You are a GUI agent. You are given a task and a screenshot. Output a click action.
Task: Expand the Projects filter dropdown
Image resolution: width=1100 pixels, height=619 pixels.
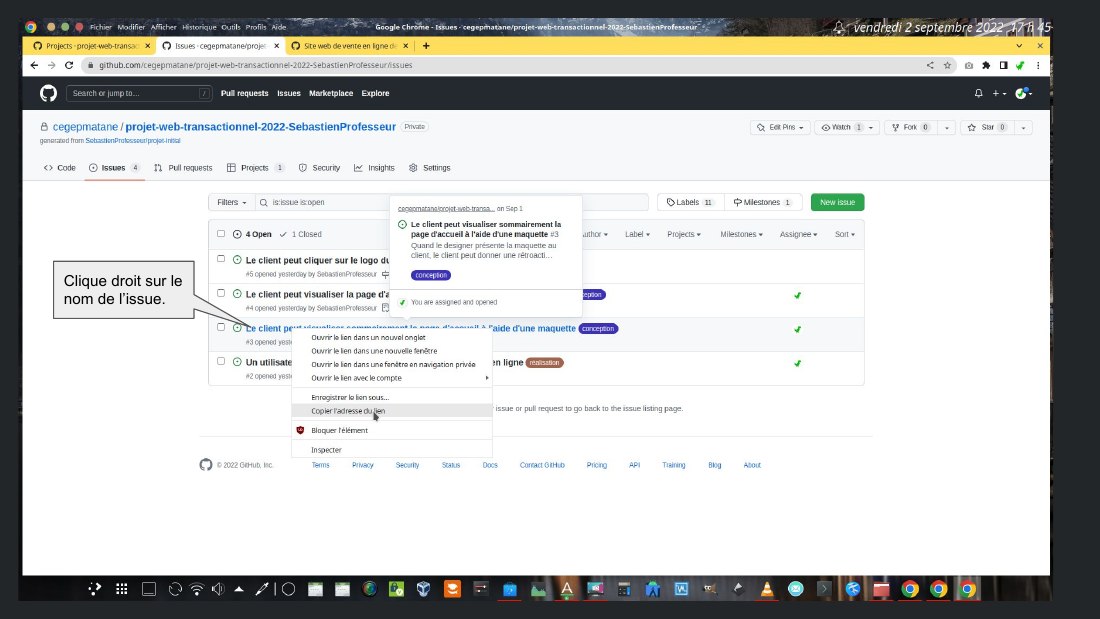click(684, 234)
